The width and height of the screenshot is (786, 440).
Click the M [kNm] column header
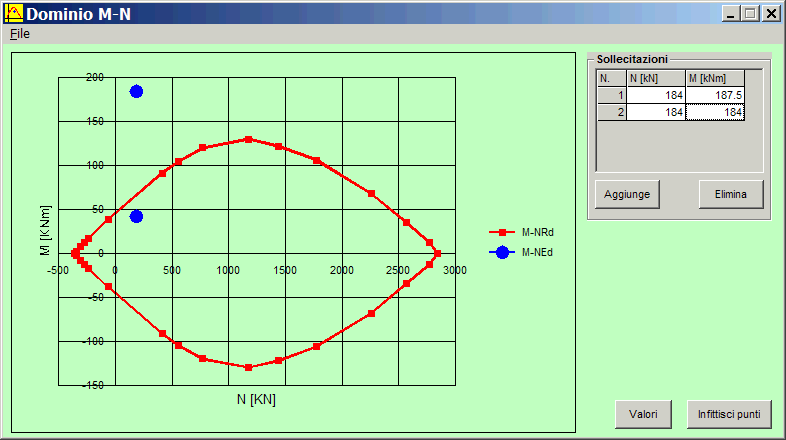tap(715, 79)
